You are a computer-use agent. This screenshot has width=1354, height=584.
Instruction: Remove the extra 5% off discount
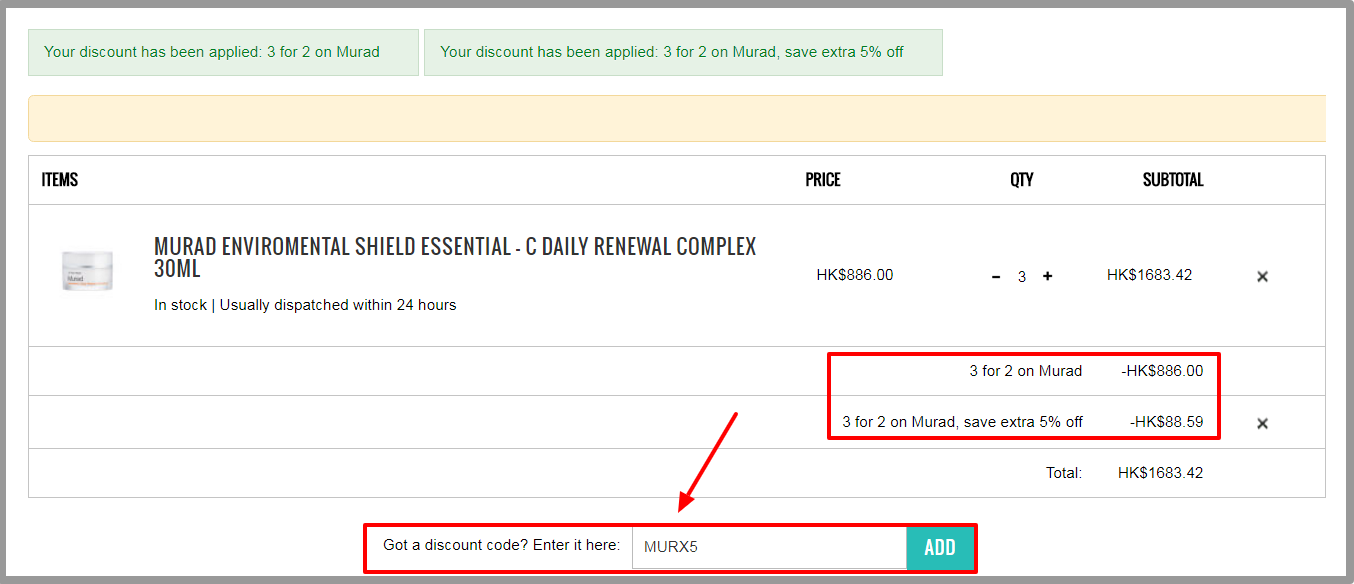1262,423
